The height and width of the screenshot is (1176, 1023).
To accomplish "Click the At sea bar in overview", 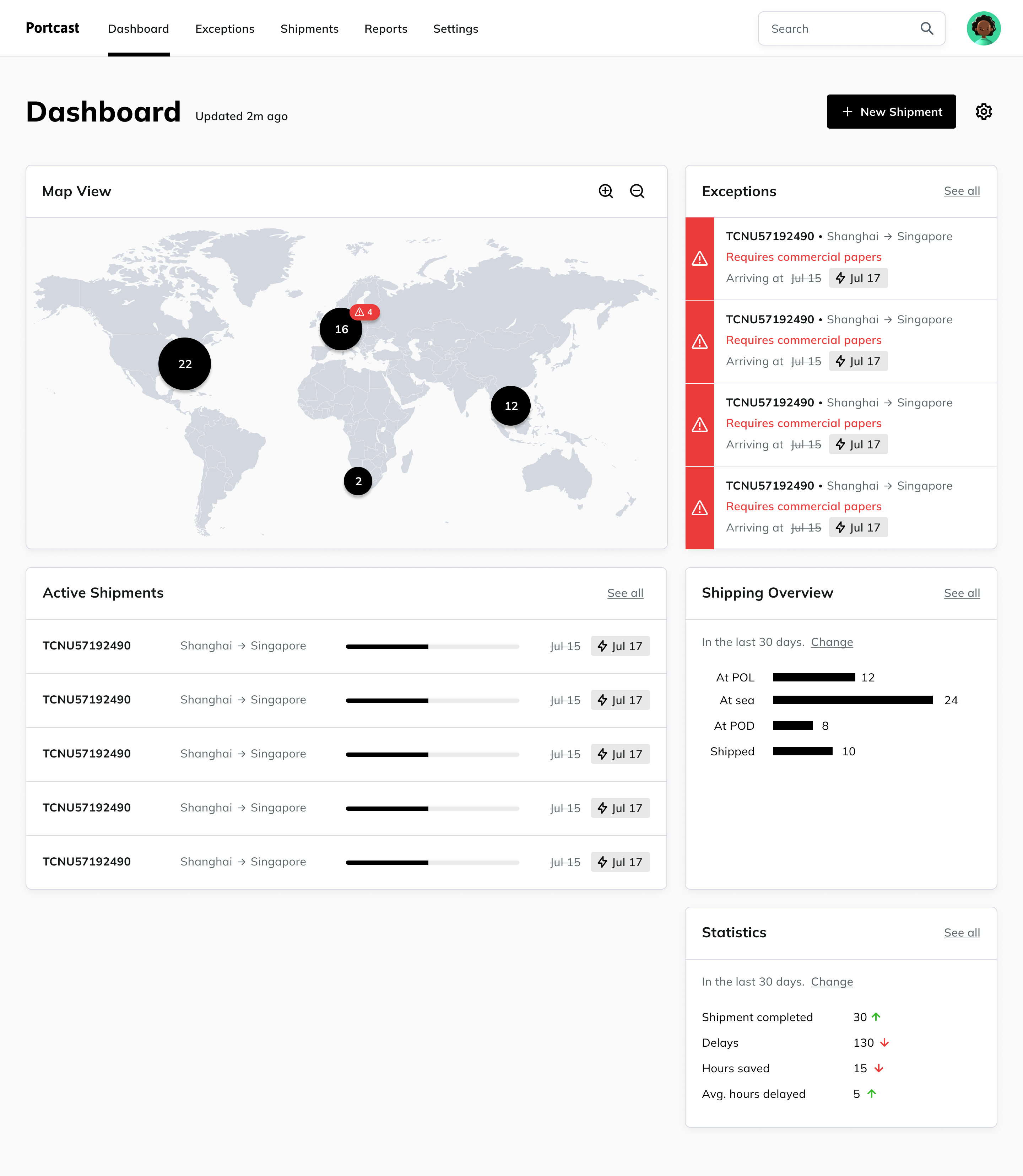I will 852,700.
